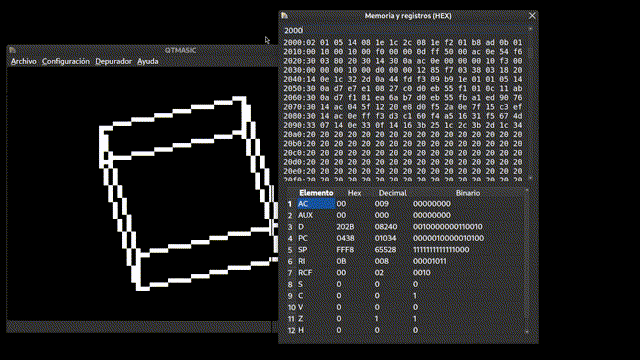Select the AC register row
This screenshot has width=640, height=360.
(410, 204)
